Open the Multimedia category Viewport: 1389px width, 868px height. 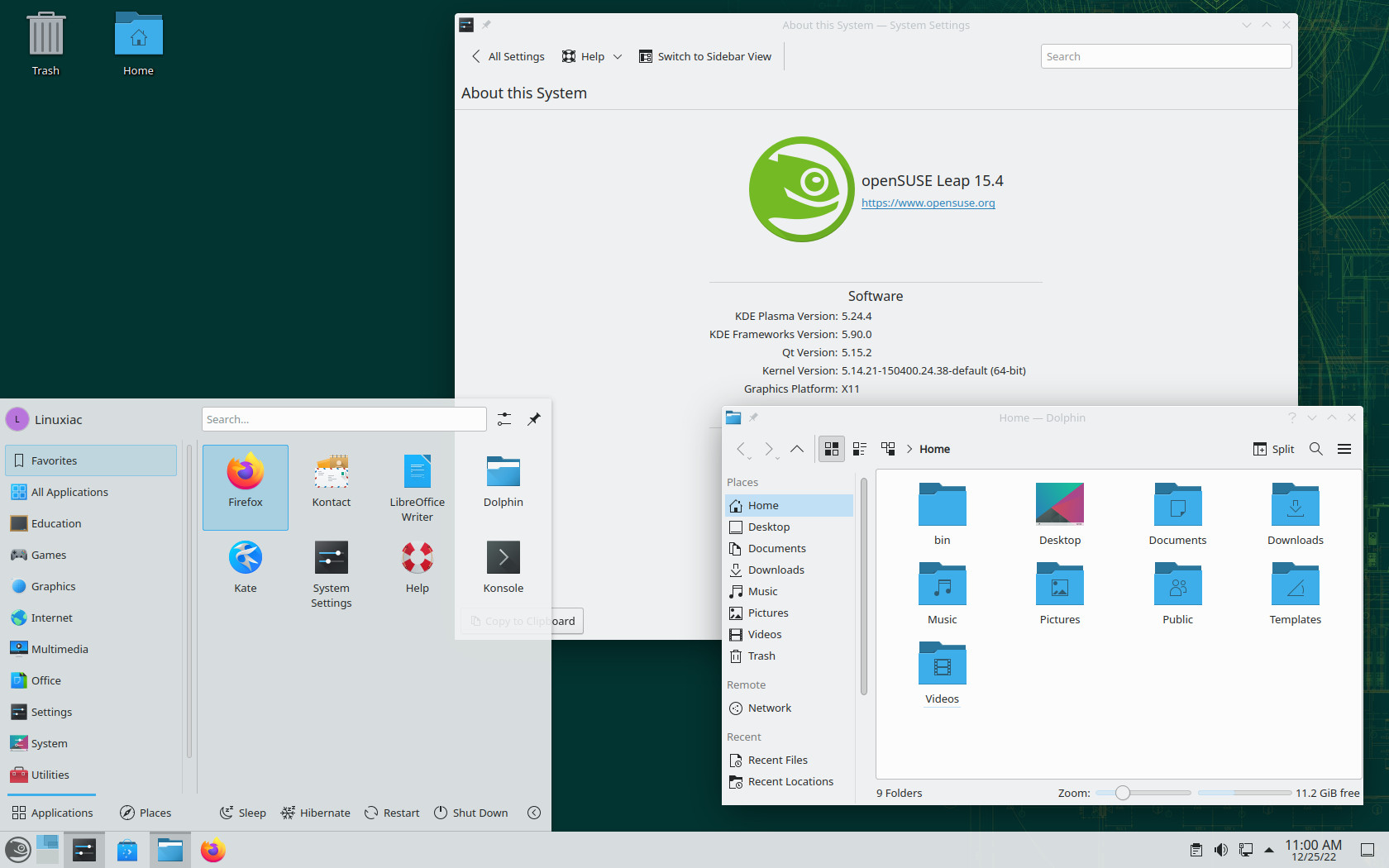click(91, 649)
